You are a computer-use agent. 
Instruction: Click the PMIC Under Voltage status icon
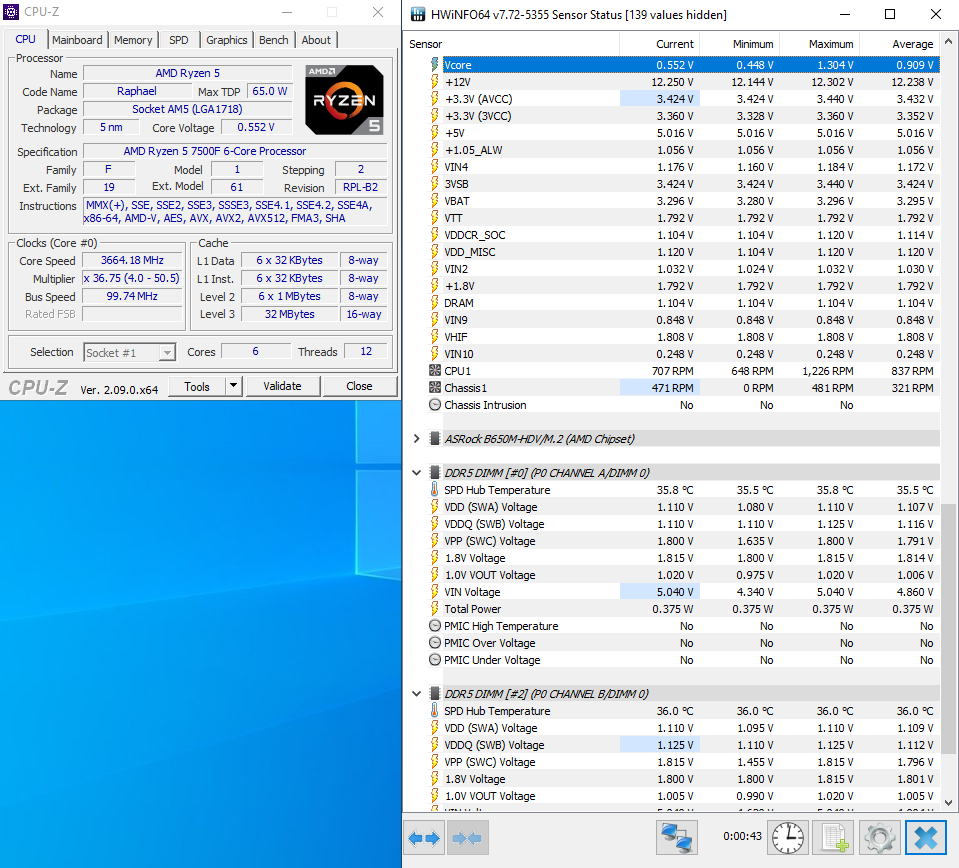pyautogui.click(x=434, y=659)
